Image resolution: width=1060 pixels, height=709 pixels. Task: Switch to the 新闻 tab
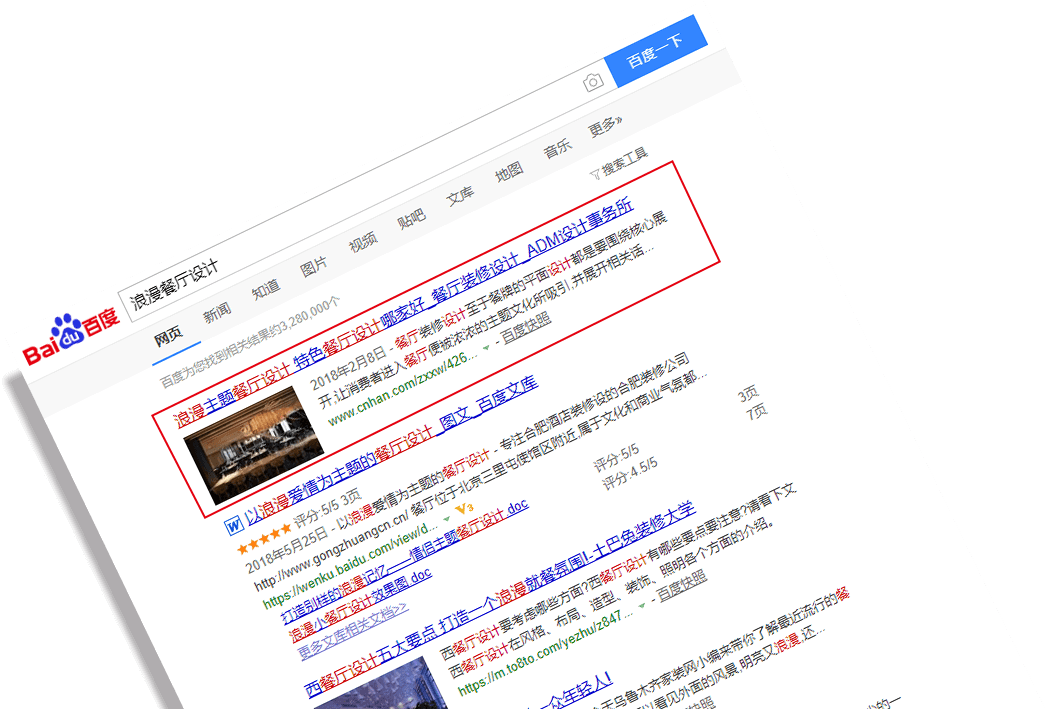tap(217, 313)
